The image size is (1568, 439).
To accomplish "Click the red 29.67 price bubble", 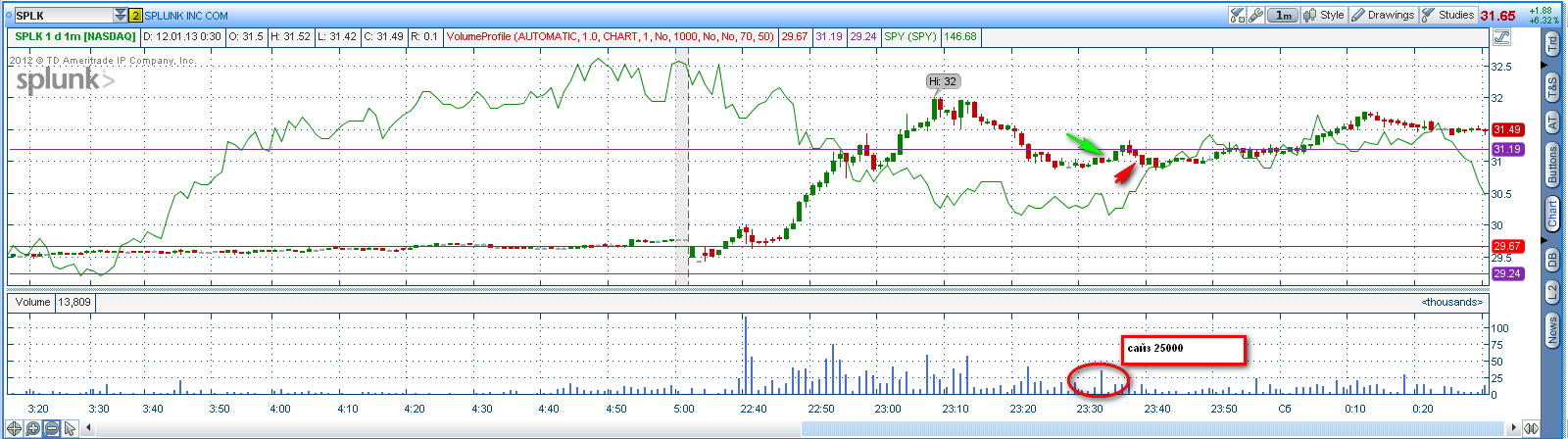I will click(x=1506, y=246).
